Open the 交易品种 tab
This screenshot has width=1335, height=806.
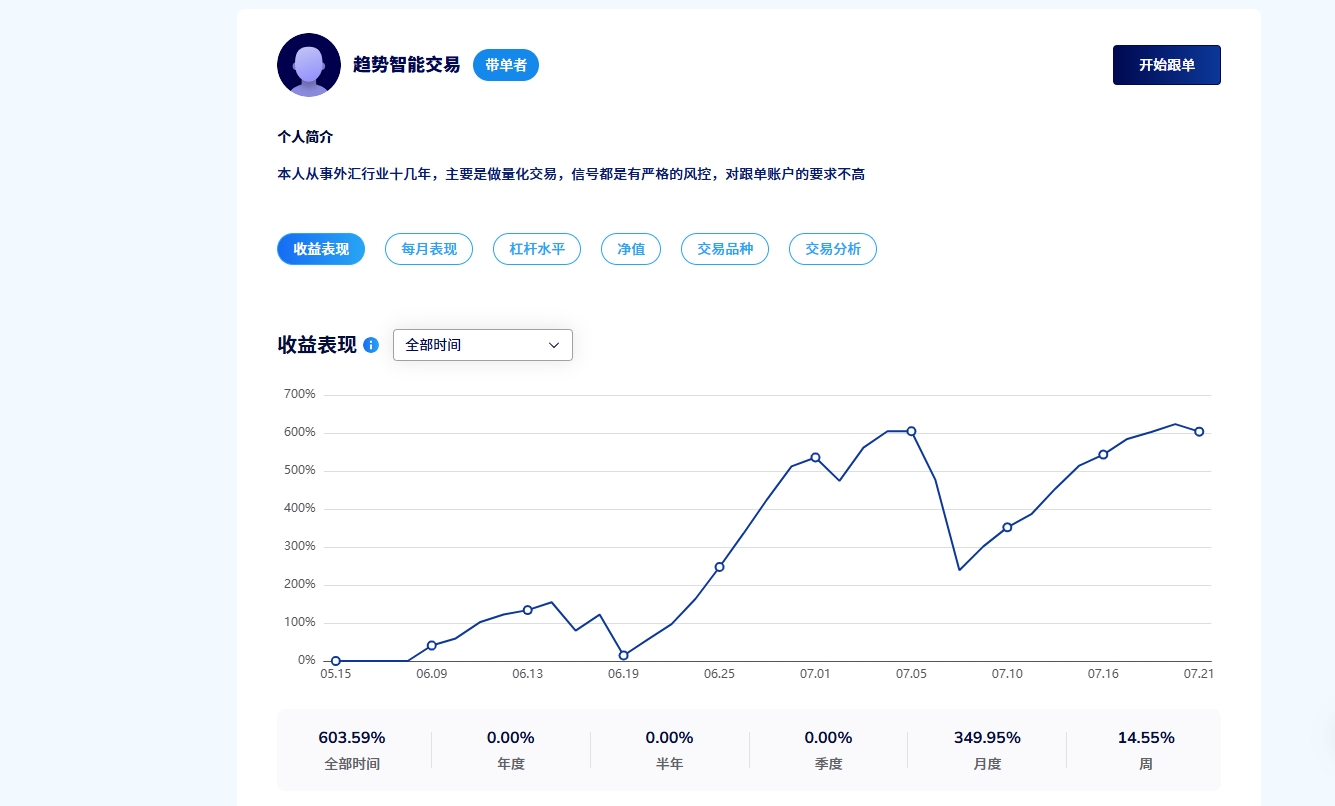(725, 249)
